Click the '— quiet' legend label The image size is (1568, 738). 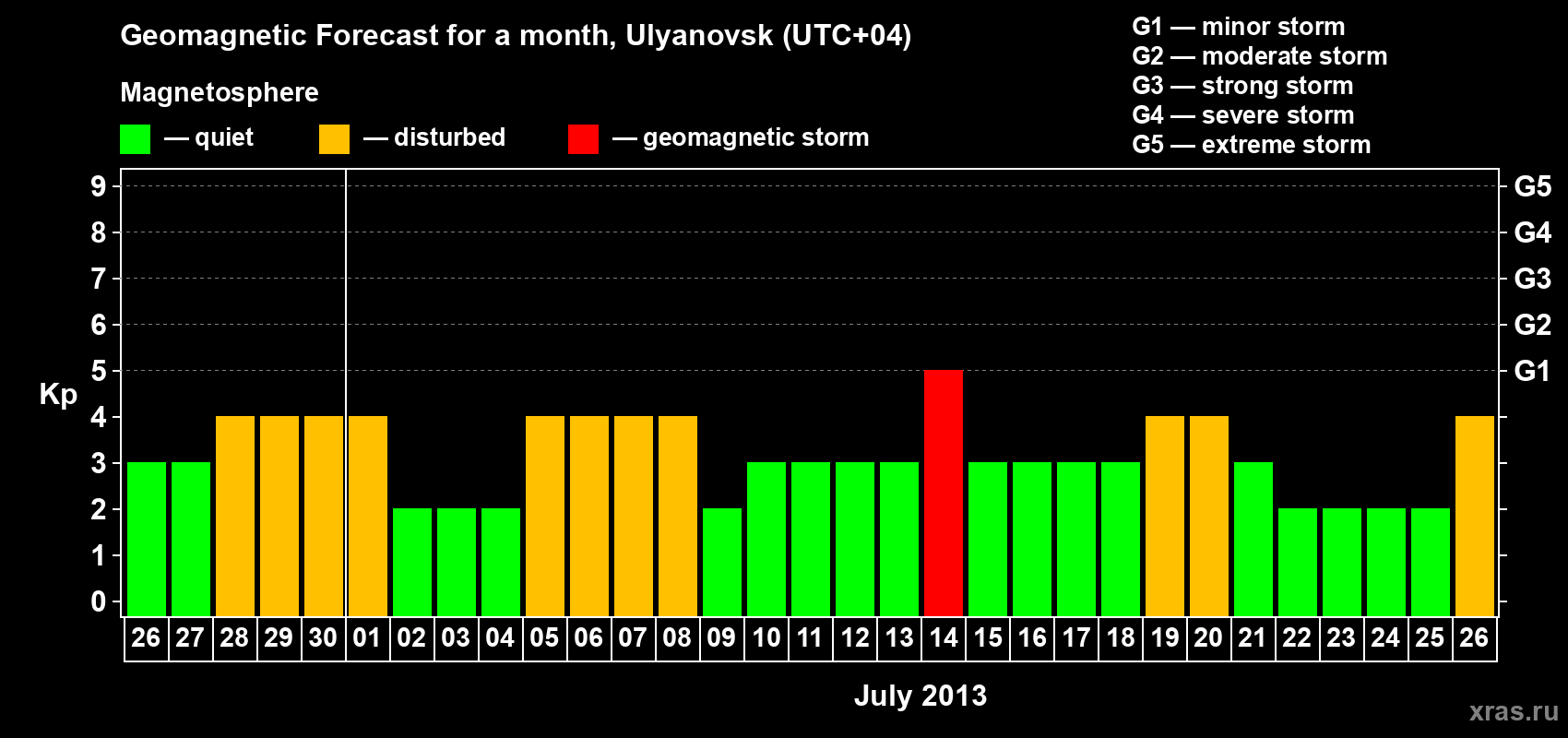click(208, 137)
